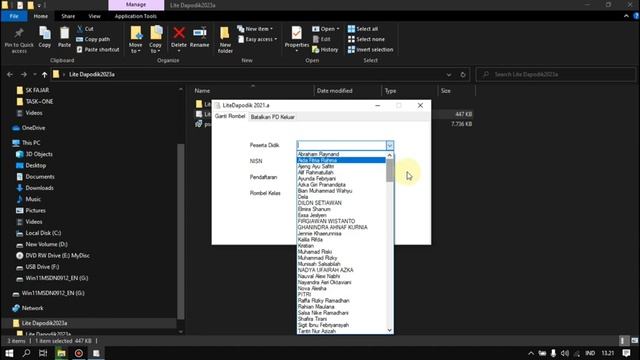Select DILON SETIAWAN from the list
640x360 pixels.
(341, 203)
